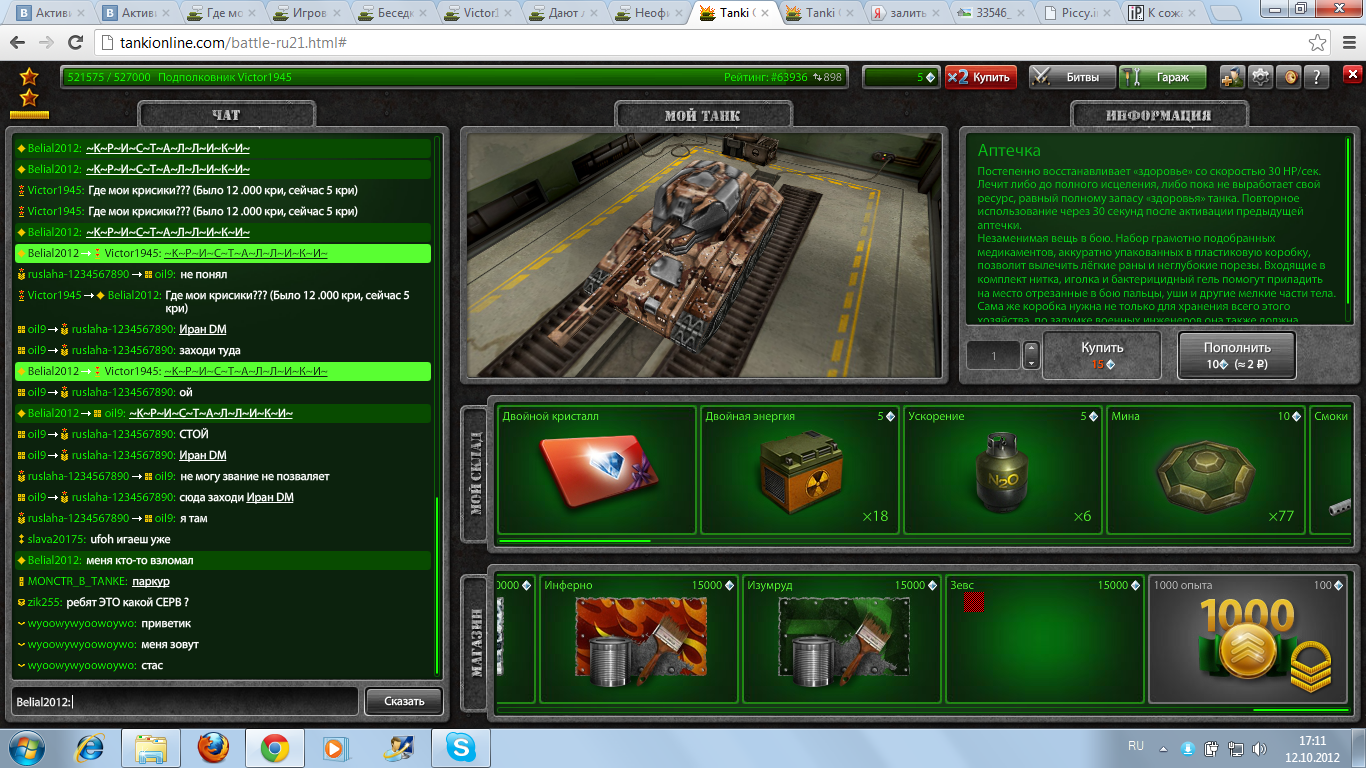Open game settings gear icon
Viewport: 1366px width, 768px height.
coord(1261,77)
